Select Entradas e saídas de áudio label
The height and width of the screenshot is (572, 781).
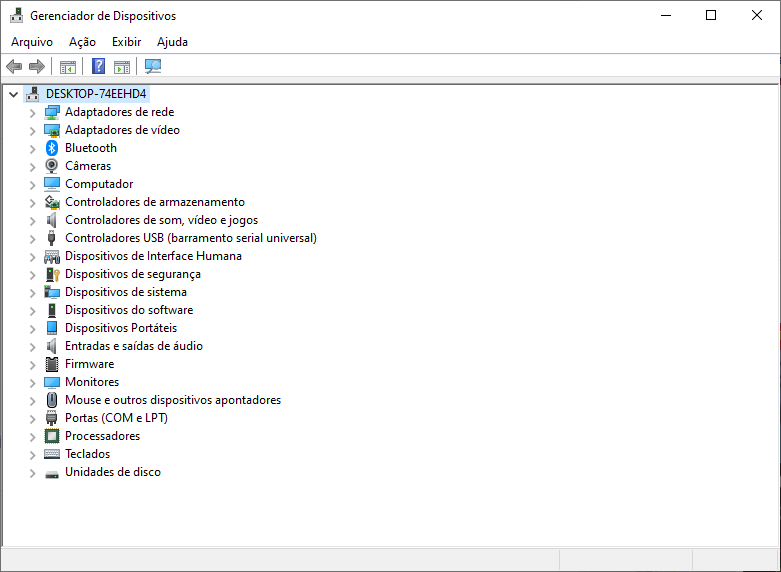134,346
